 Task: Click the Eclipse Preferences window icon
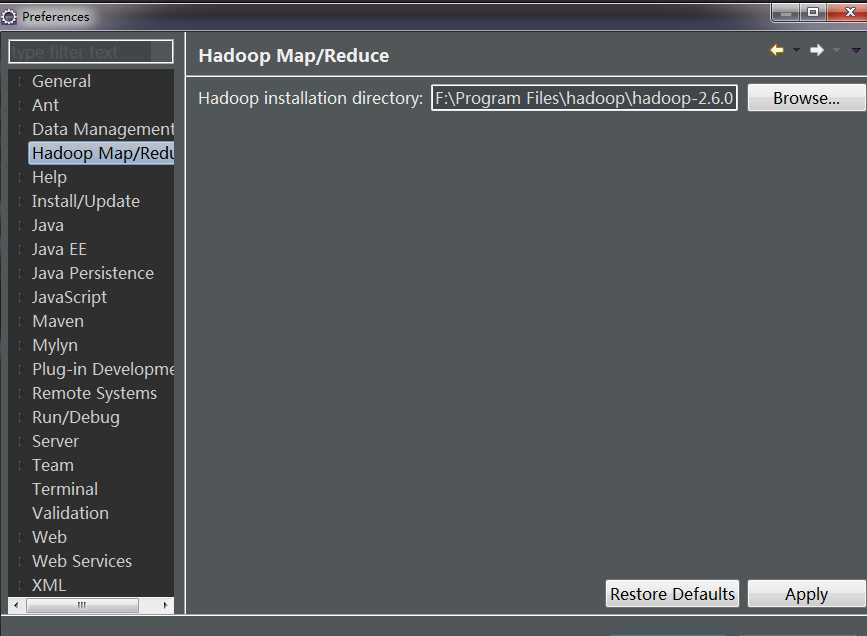point(9,17)
